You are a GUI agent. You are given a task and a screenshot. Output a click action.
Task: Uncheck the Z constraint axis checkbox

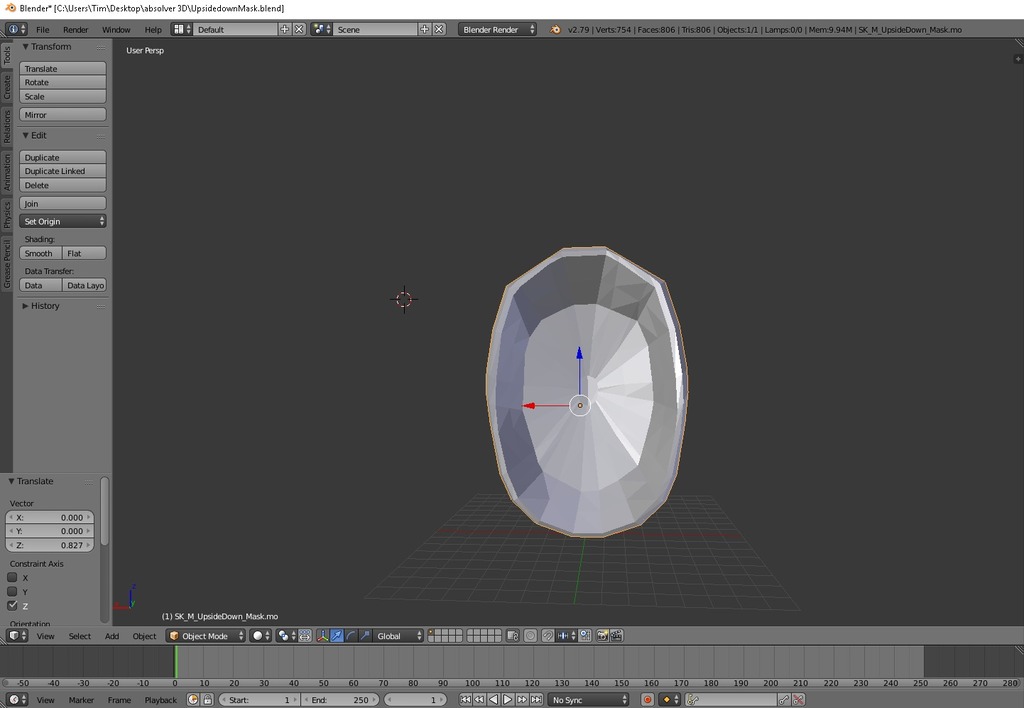coord(12,605)
